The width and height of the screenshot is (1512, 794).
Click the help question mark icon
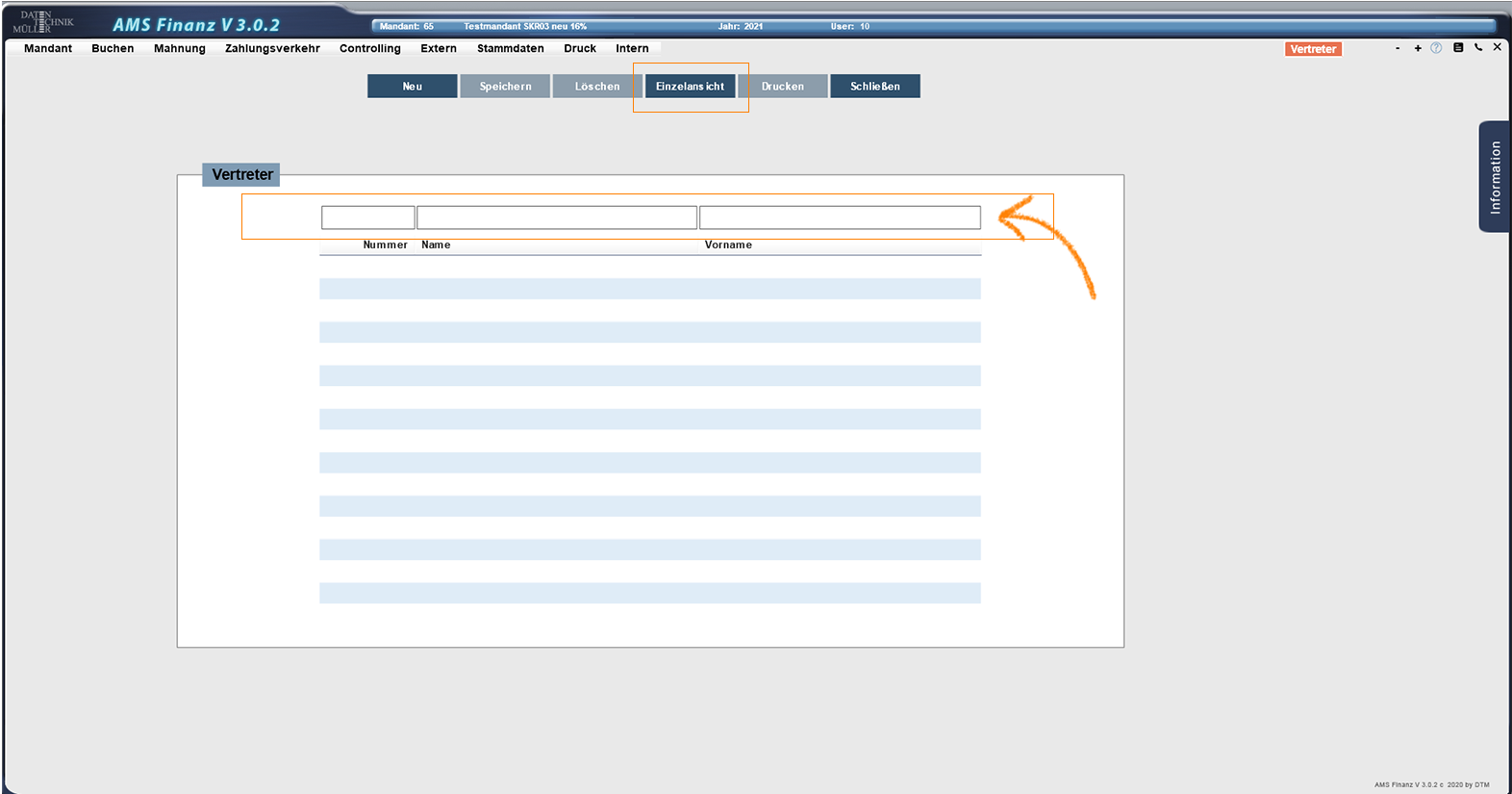(1436, 48)
